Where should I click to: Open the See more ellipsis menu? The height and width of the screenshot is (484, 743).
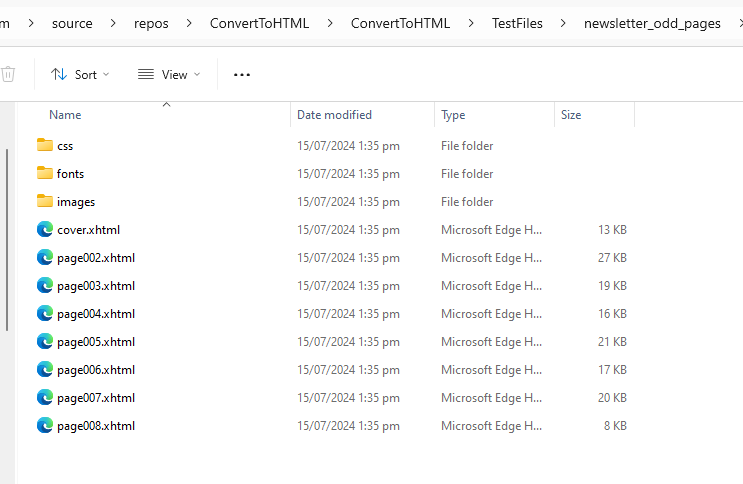(241, 74)
